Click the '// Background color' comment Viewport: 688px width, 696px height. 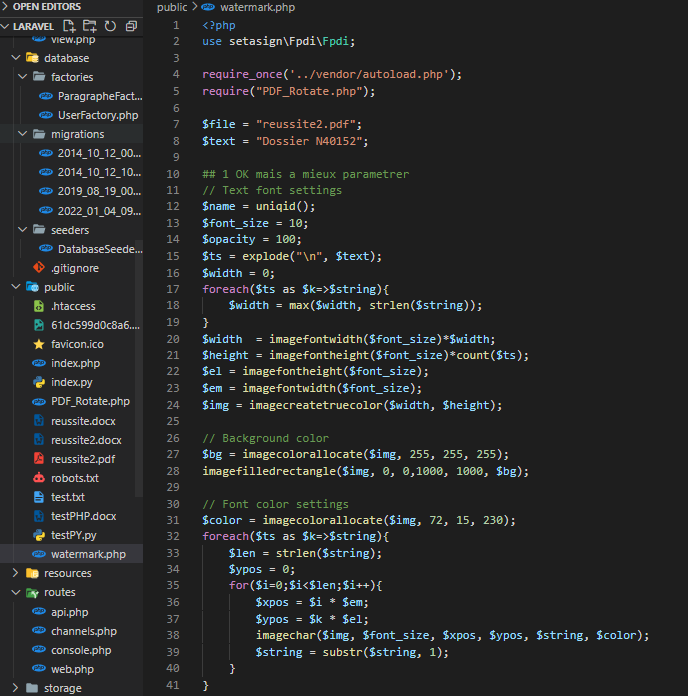pyautogui.click(x=265, y=438)
